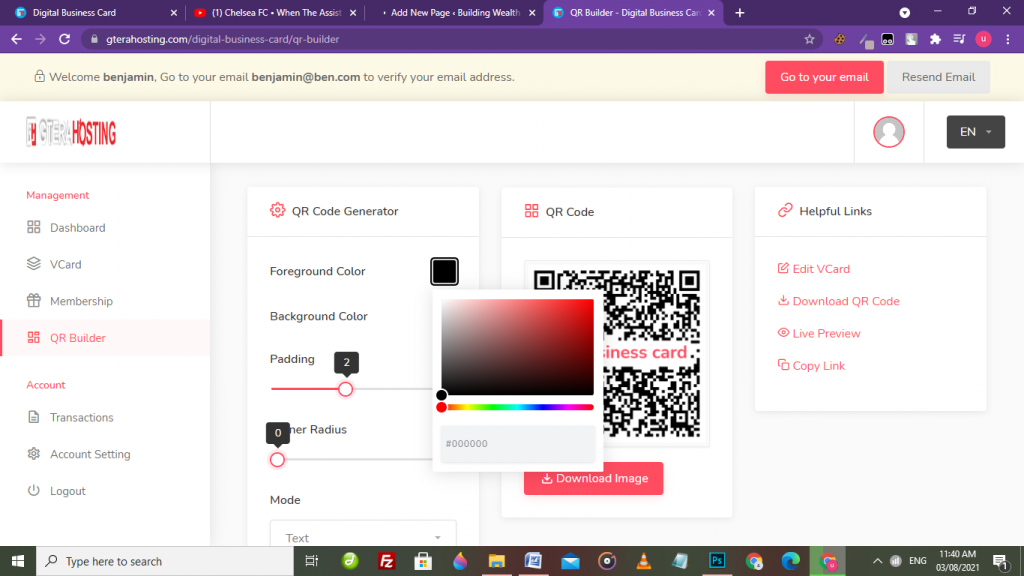1024x576 pixels.
Task: Click the Go to your email button
Action: [824, 77]
